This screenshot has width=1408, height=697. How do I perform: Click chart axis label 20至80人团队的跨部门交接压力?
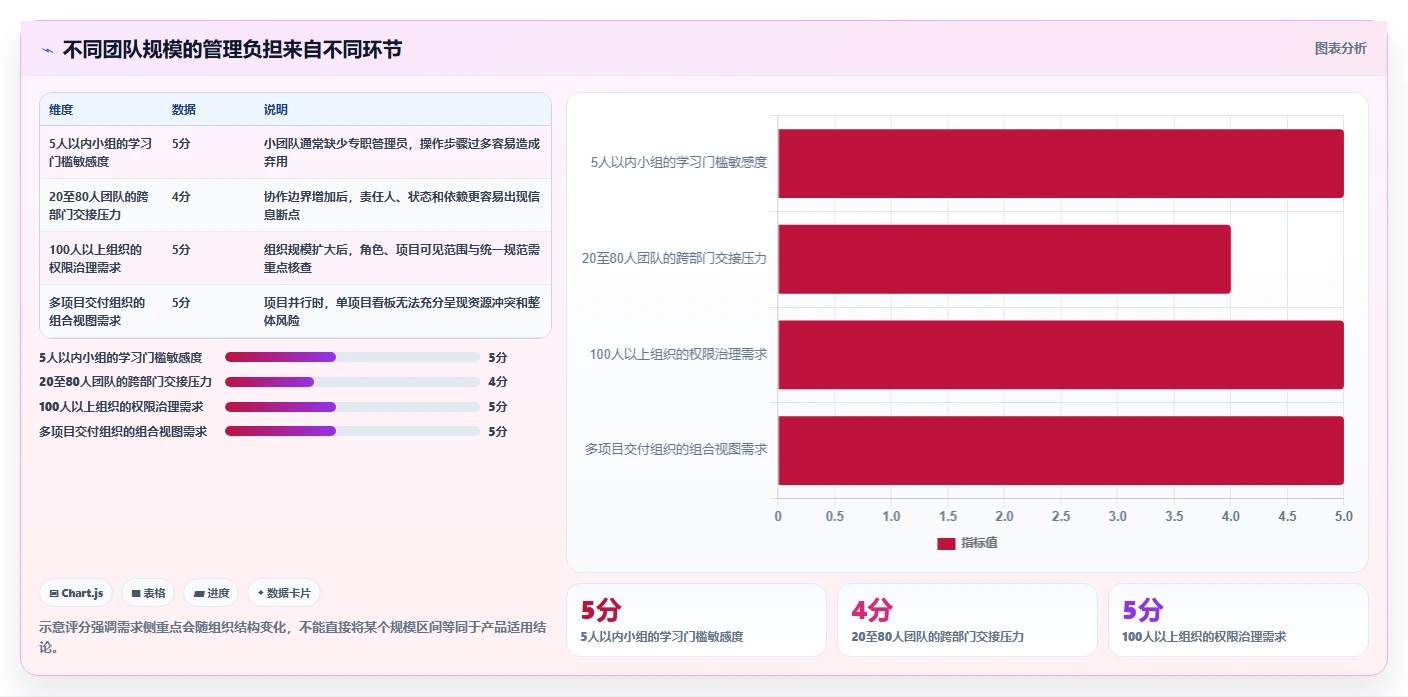675,259
